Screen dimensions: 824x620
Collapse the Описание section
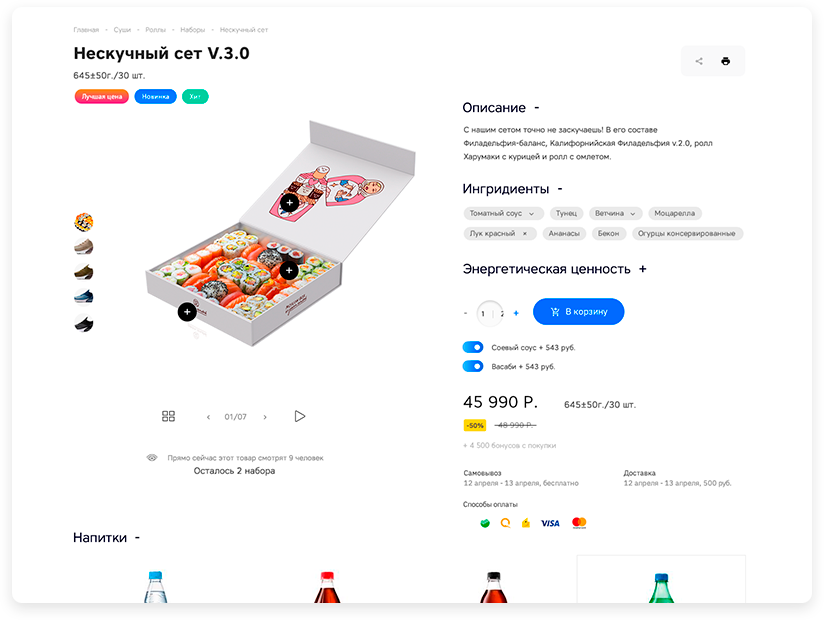[x=537, y=108]
